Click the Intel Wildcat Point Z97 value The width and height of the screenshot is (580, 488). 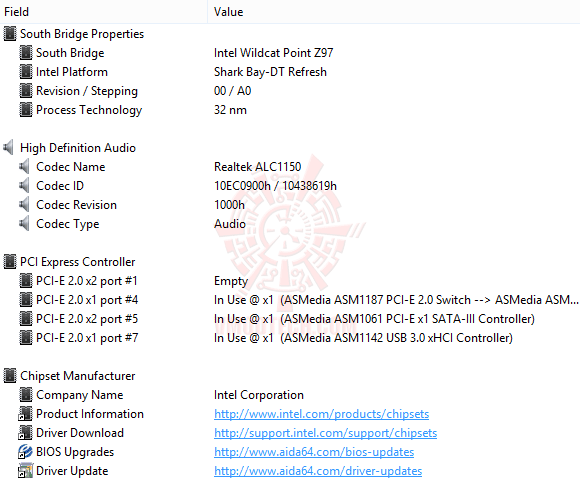click(x=273, y=53)
